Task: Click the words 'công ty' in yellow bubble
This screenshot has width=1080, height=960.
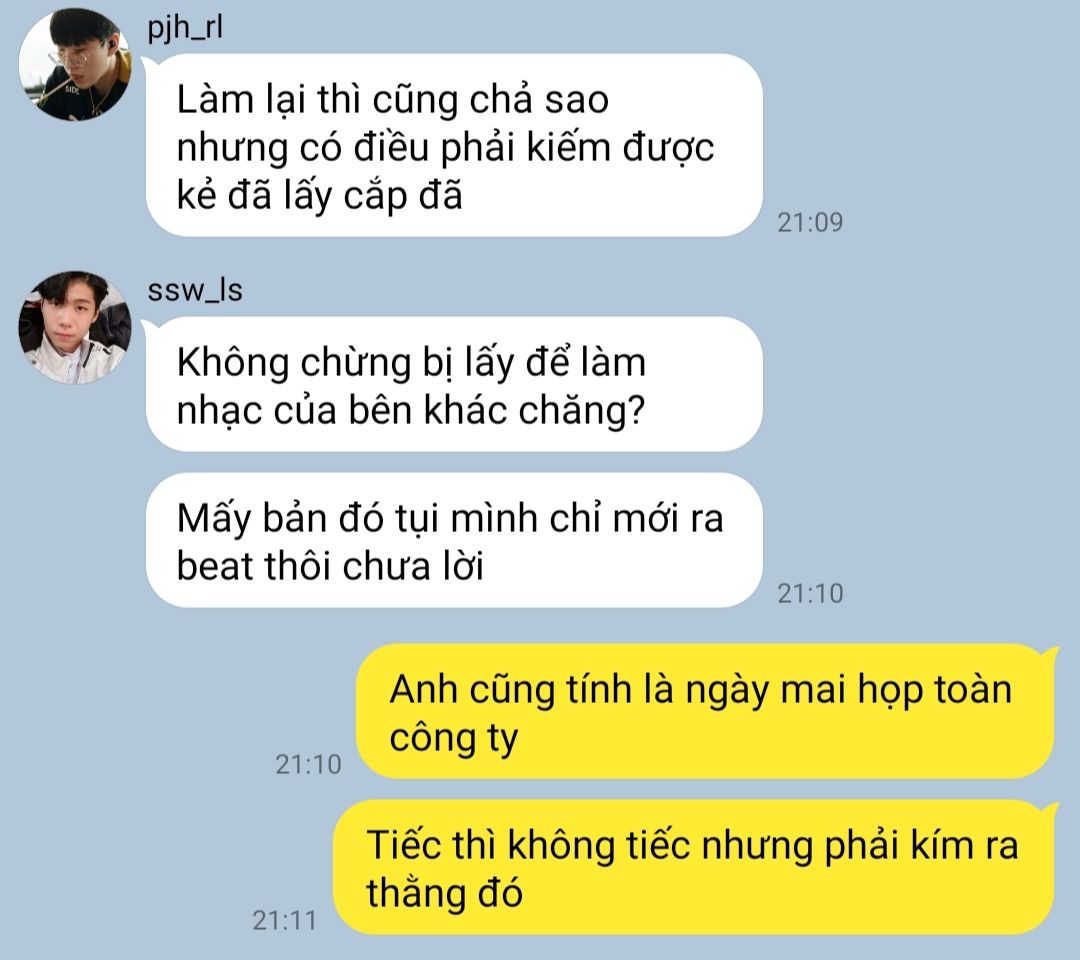Action: point(453,740)
